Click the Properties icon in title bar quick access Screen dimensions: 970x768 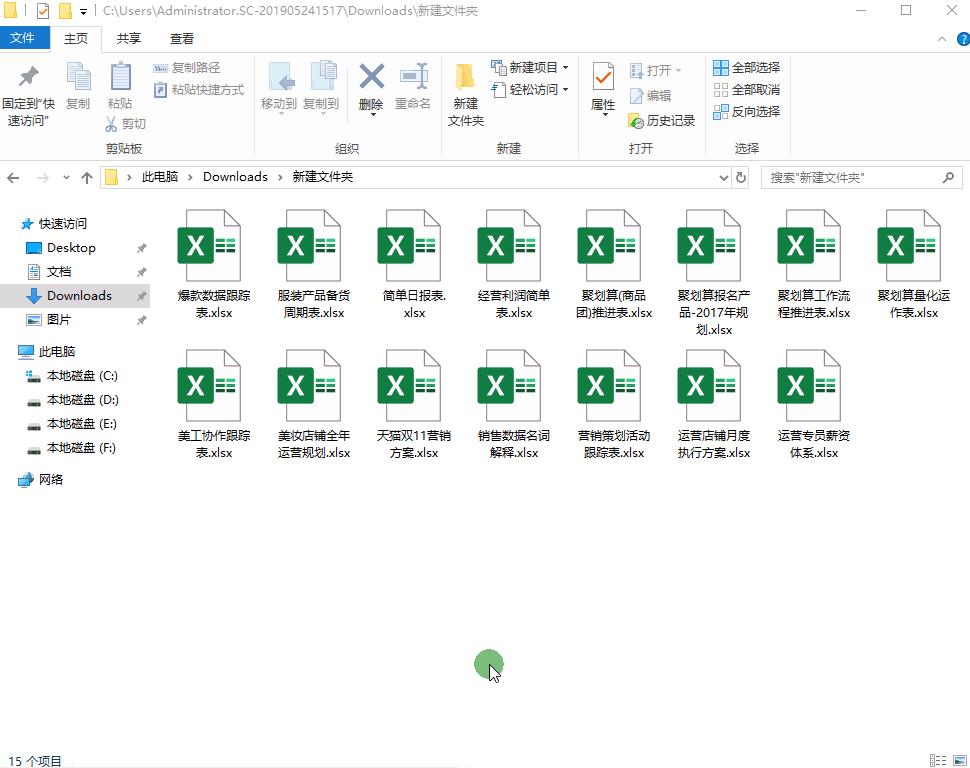click(x=43, y=11)
